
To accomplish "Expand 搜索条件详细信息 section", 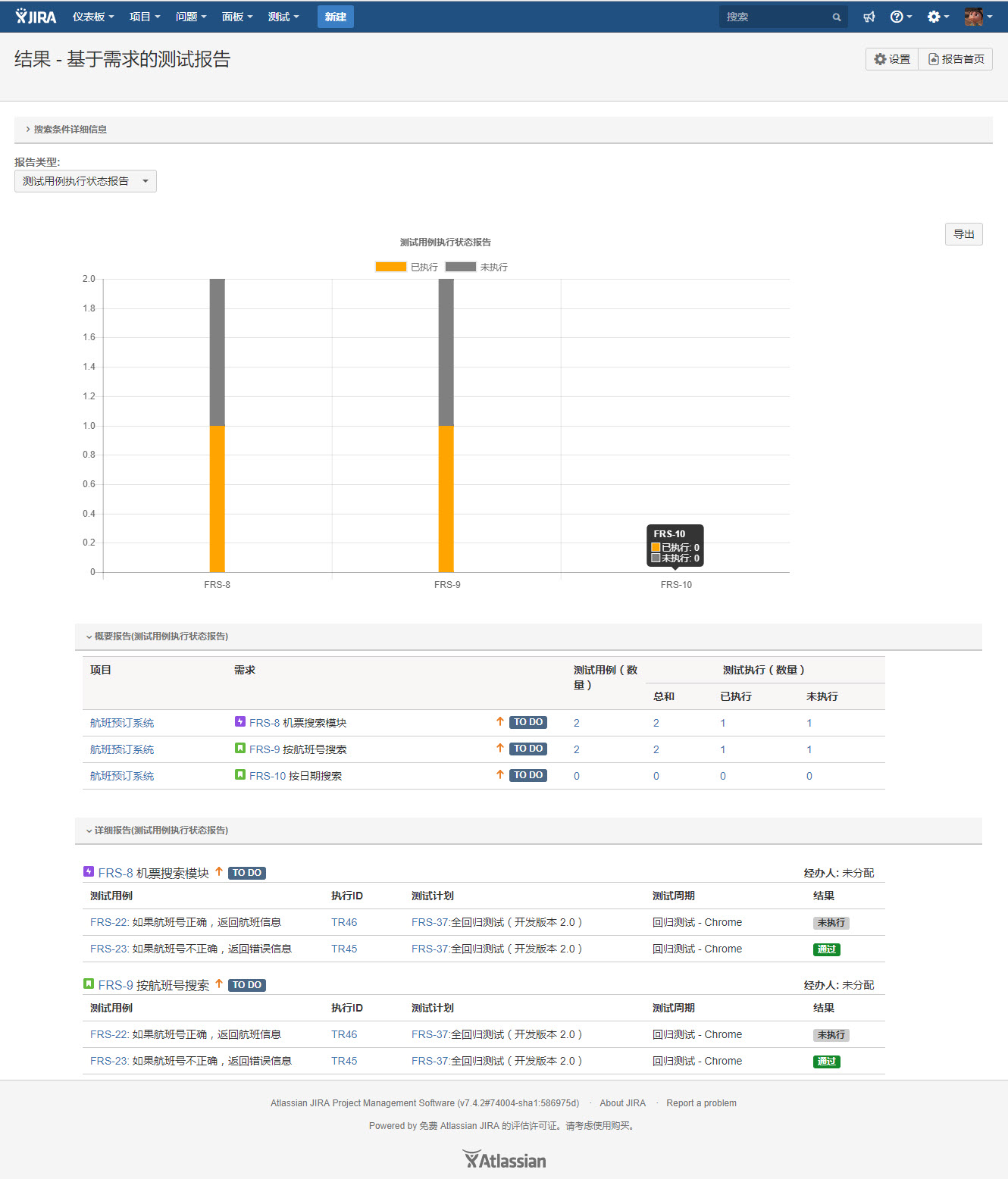I will pos(67,130).
